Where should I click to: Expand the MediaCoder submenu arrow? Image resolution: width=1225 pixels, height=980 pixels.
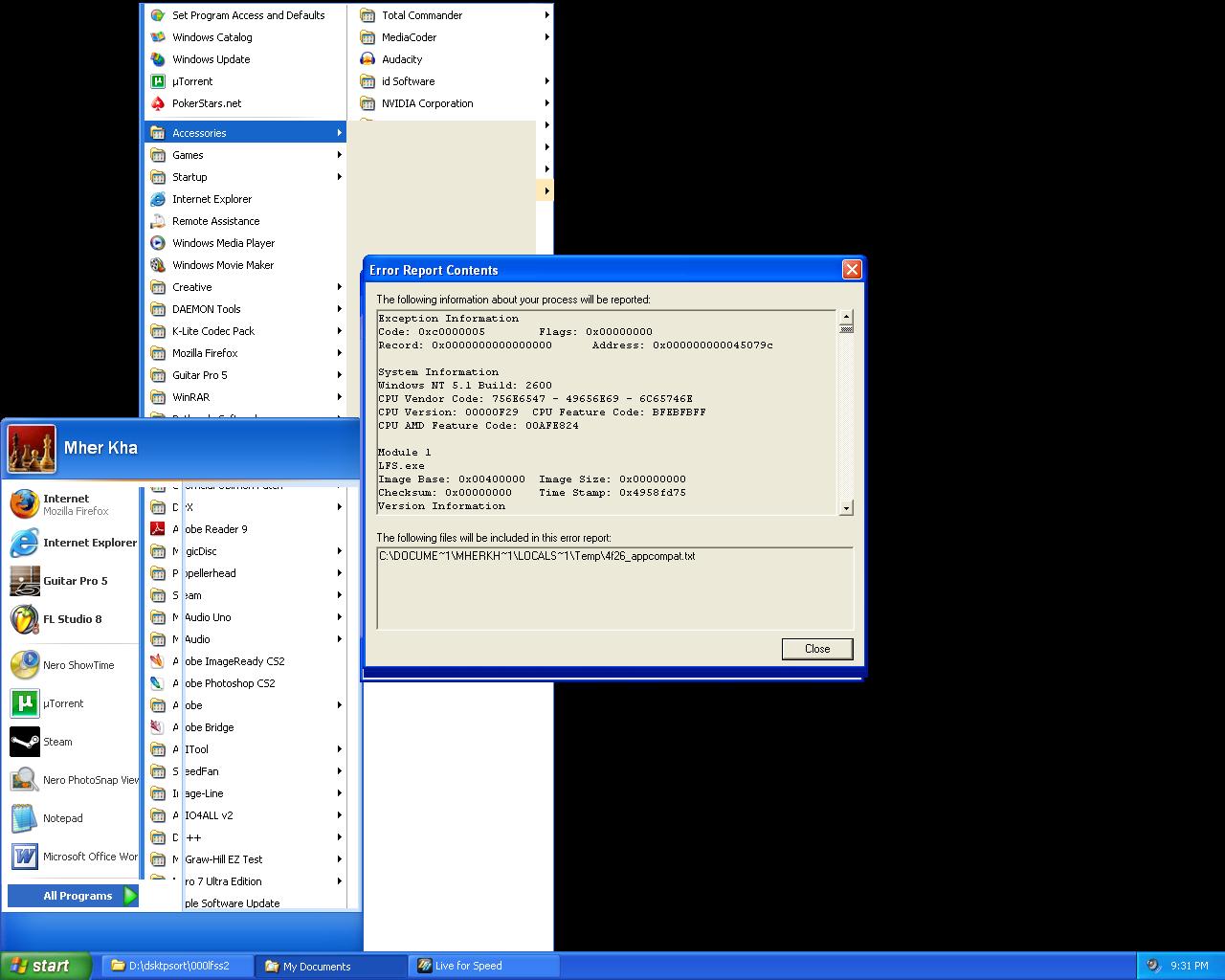(546, 37)
